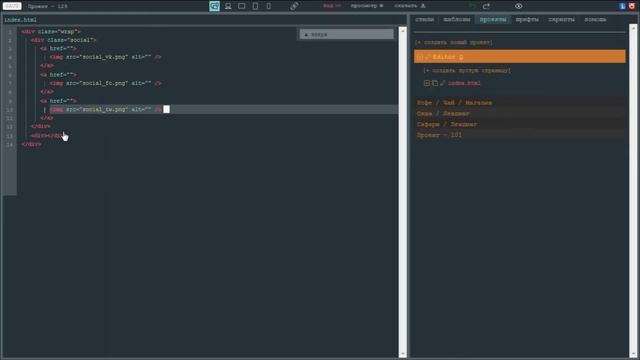Expand the plus box beside index.html
This screenshot has width=640, height=360.
click(427, 83)
